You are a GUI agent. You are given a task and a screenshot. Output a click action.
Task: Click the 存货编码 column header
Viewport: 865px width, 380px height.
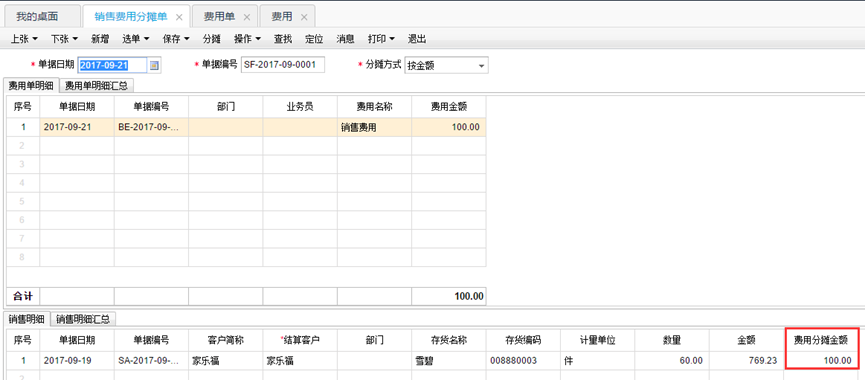point(524,340)
